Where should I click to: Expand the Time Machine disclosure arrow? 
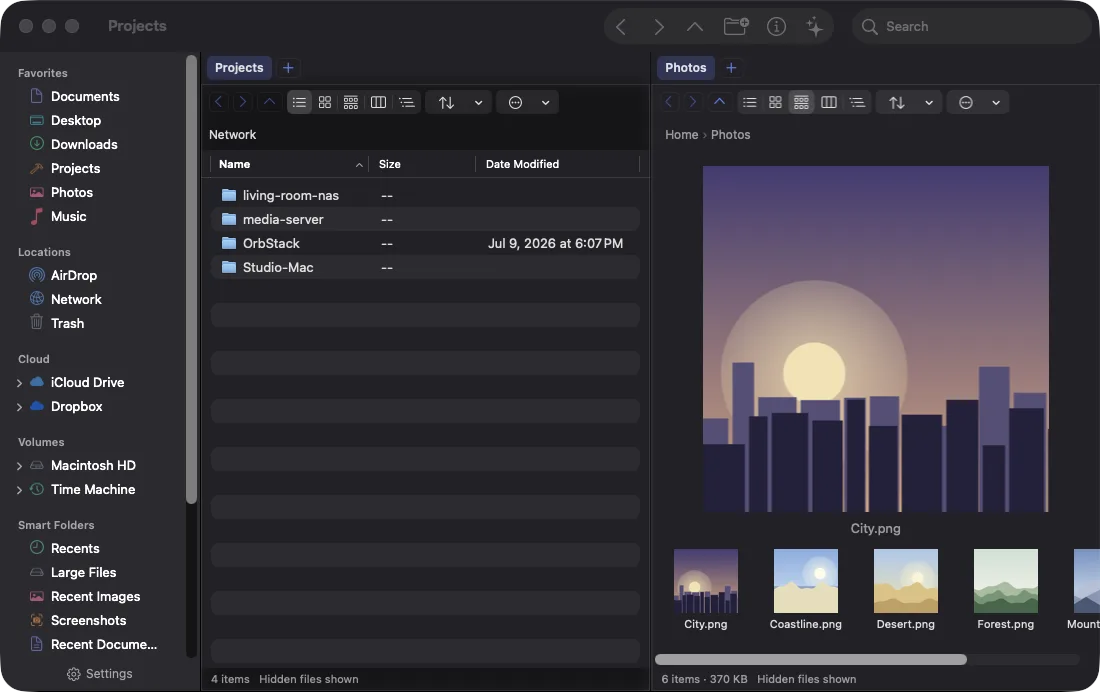(x=19, y=490)
